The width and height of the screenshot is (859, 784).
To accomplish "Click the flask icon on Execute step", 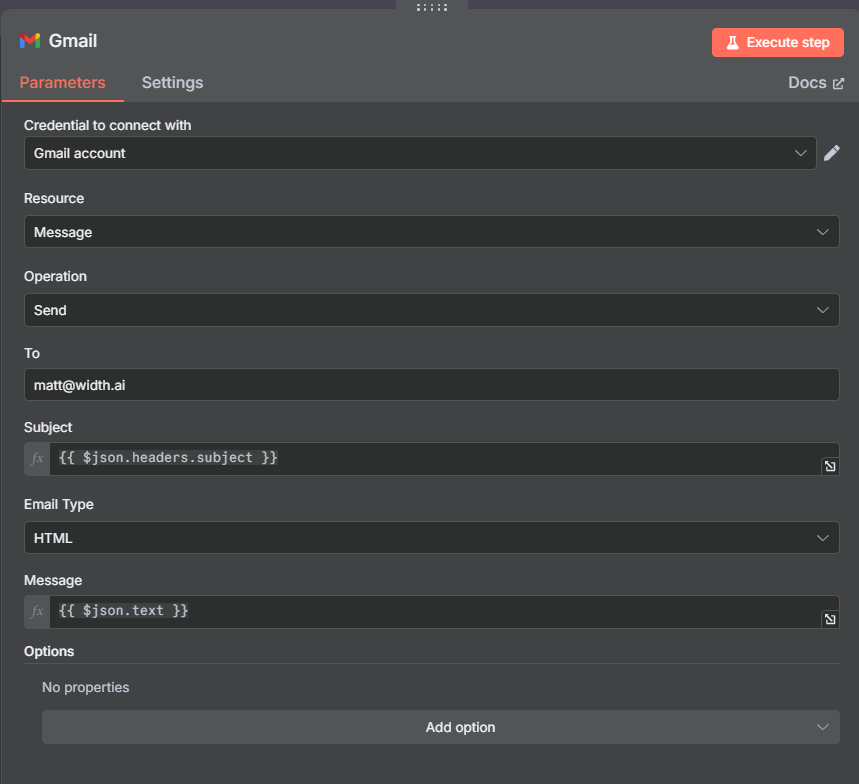I will point(732,43).
